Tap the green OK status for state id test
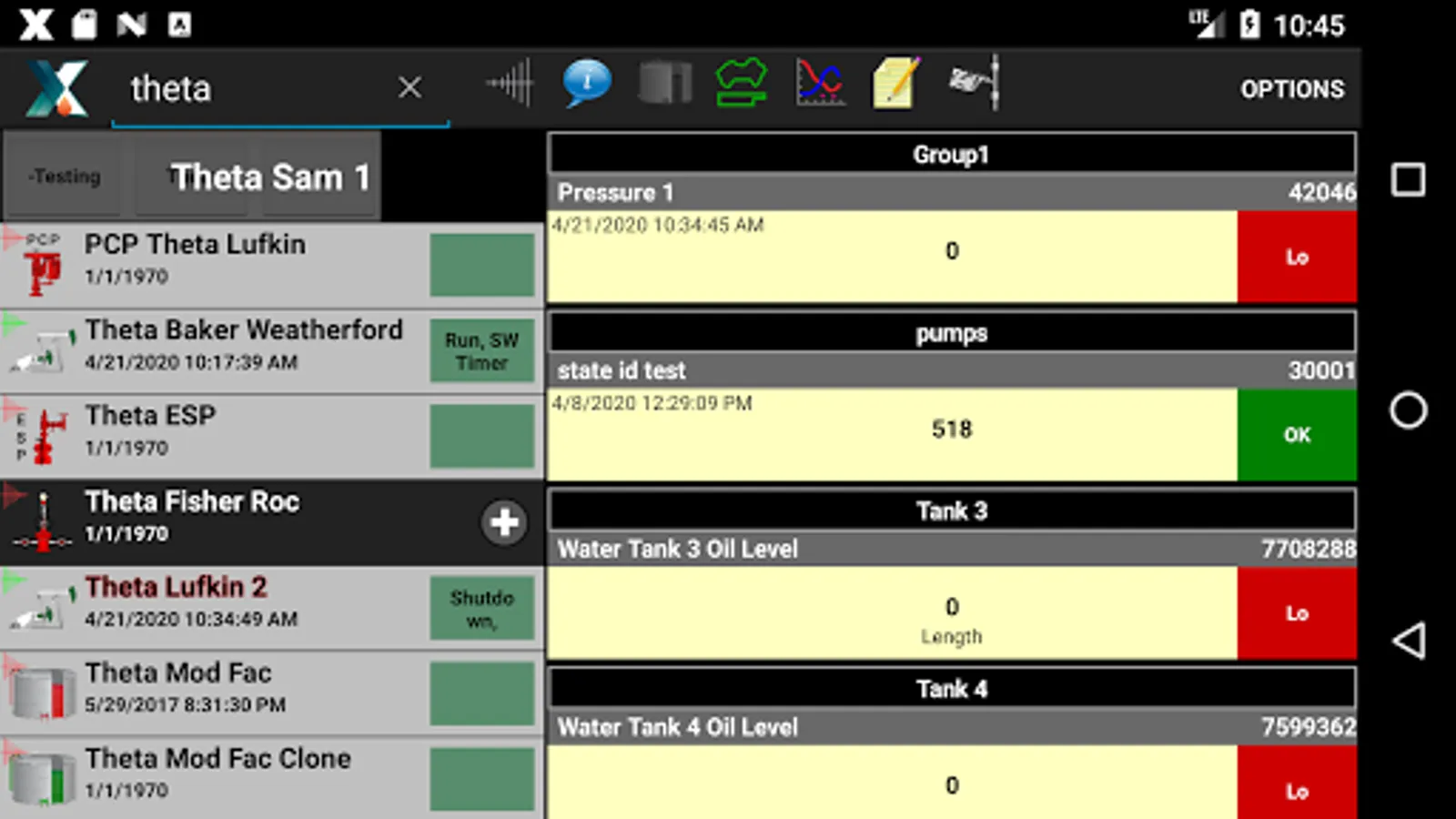The image size is (1456, 819). [1297, 435]
